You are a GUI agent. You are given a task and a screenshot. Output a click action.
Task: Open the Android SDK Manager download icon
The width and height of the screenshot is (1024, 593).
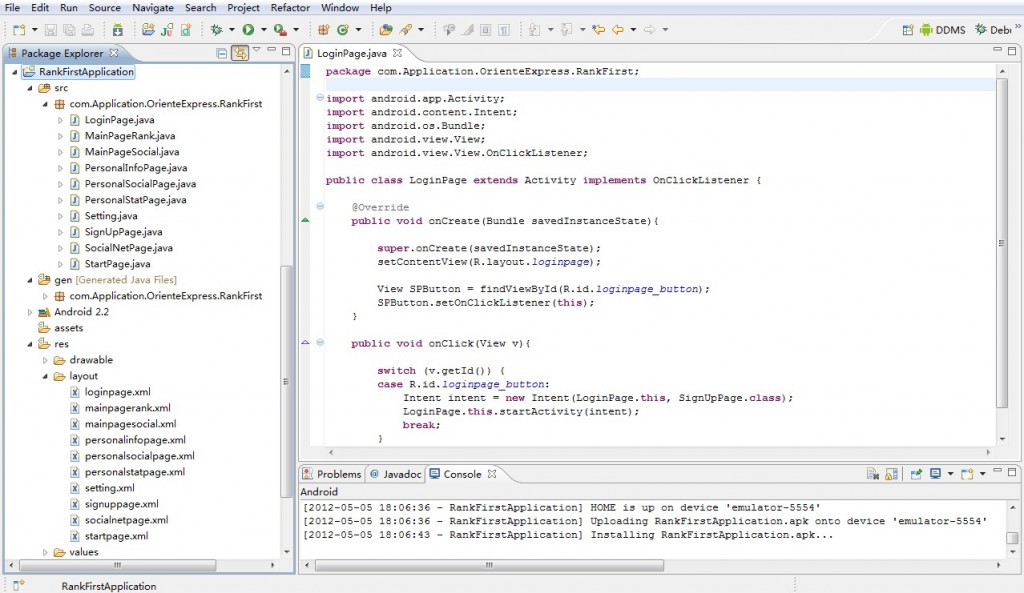tap(118, 30)
